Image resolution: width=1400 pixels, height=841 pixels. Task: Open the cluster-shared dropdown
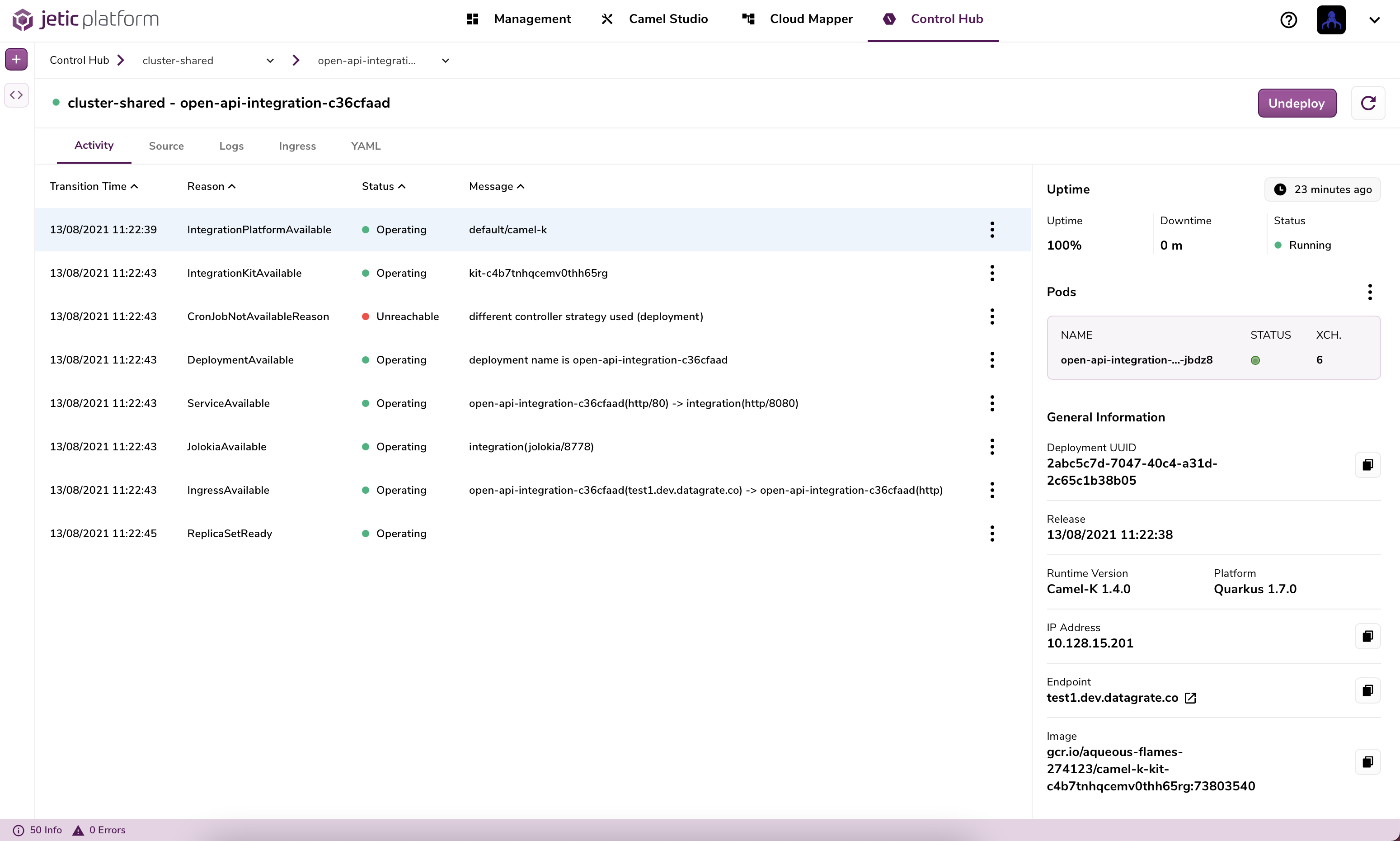click(208, 61)
